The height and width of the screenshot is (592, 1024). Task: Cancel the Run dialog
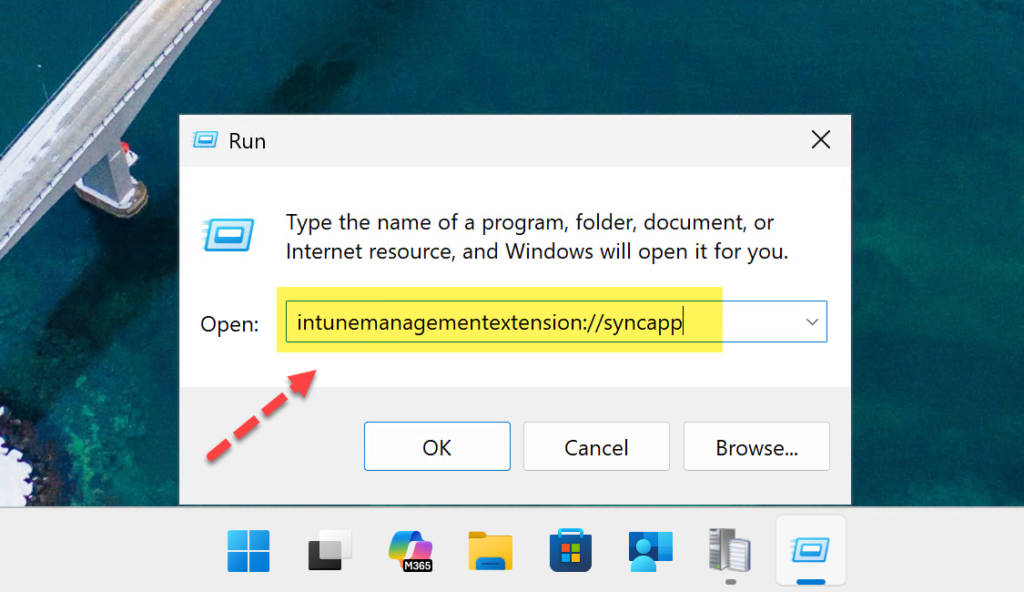[596, 446]
